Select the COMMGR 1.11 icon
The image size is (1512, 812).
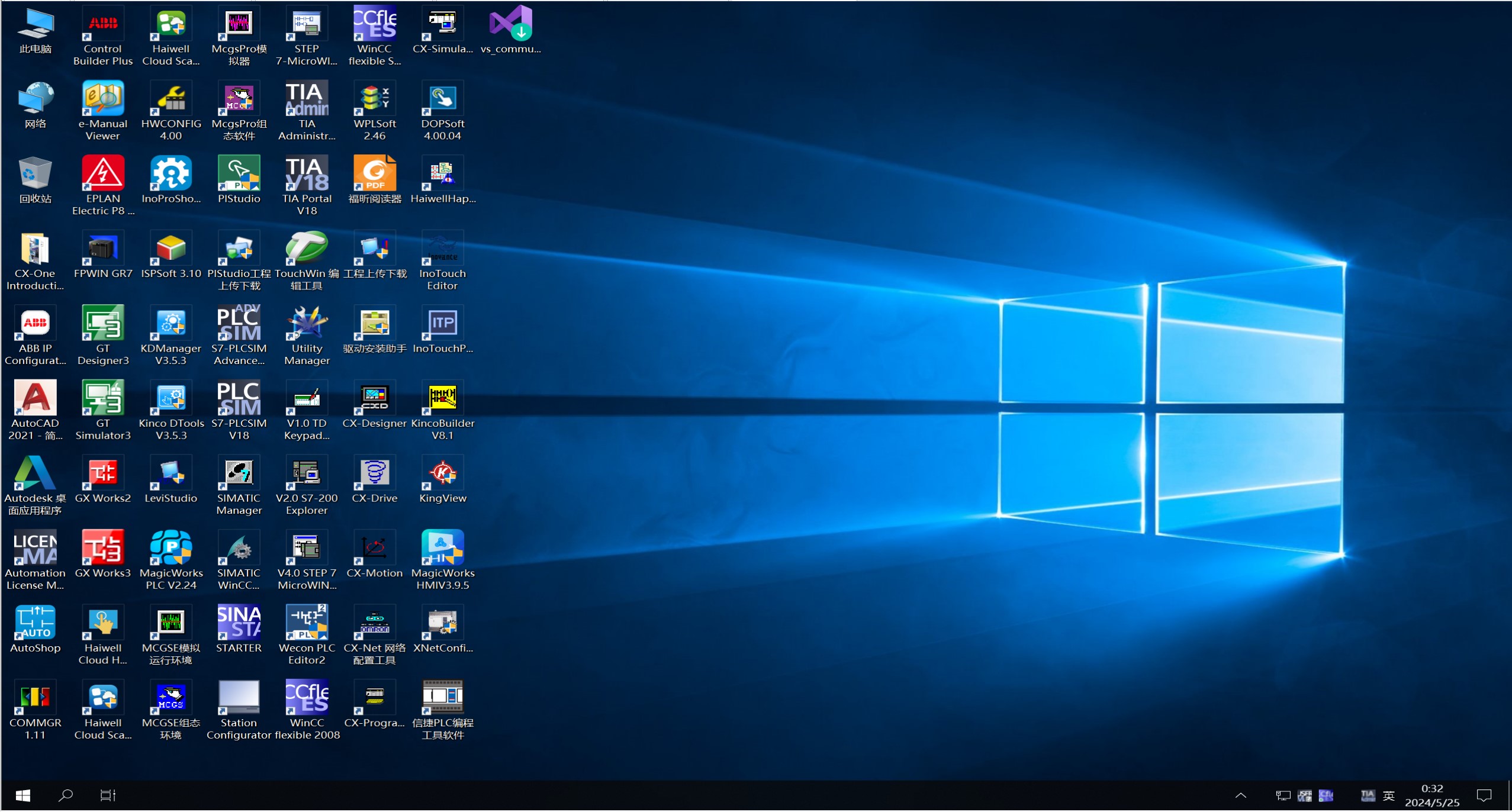click(35, 710)
